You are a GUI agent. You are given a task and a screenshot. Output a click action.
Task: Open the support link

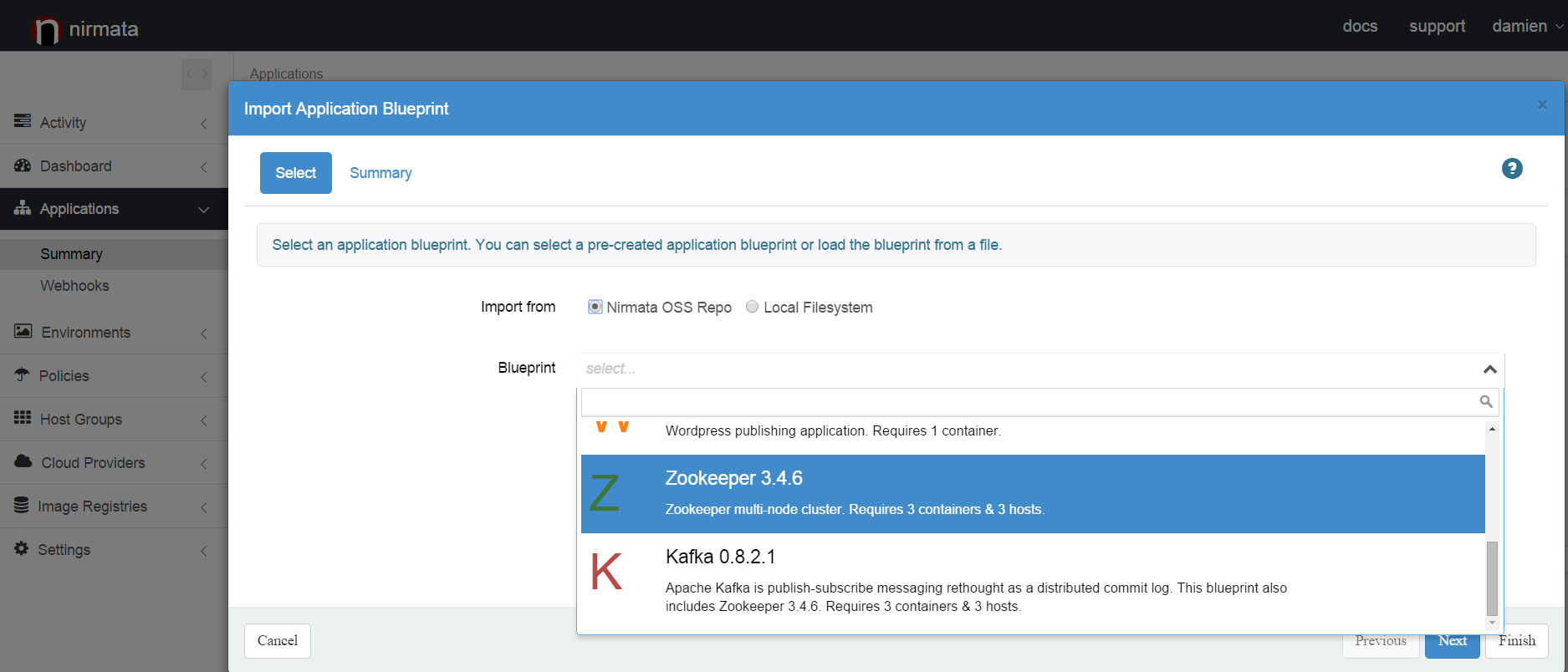pos(1437,26)
